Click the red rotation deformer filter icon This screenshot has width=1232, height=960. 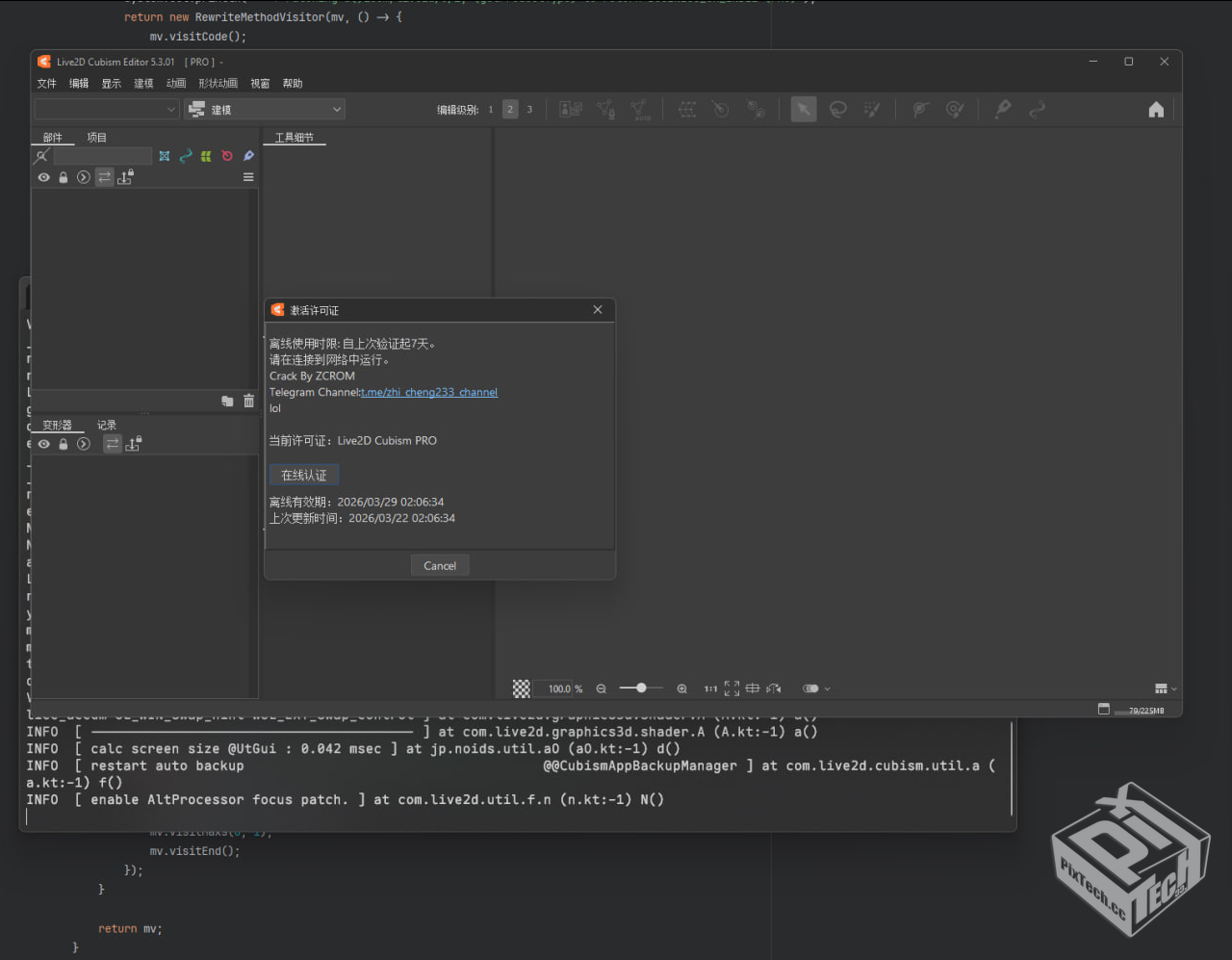point(227,156)
